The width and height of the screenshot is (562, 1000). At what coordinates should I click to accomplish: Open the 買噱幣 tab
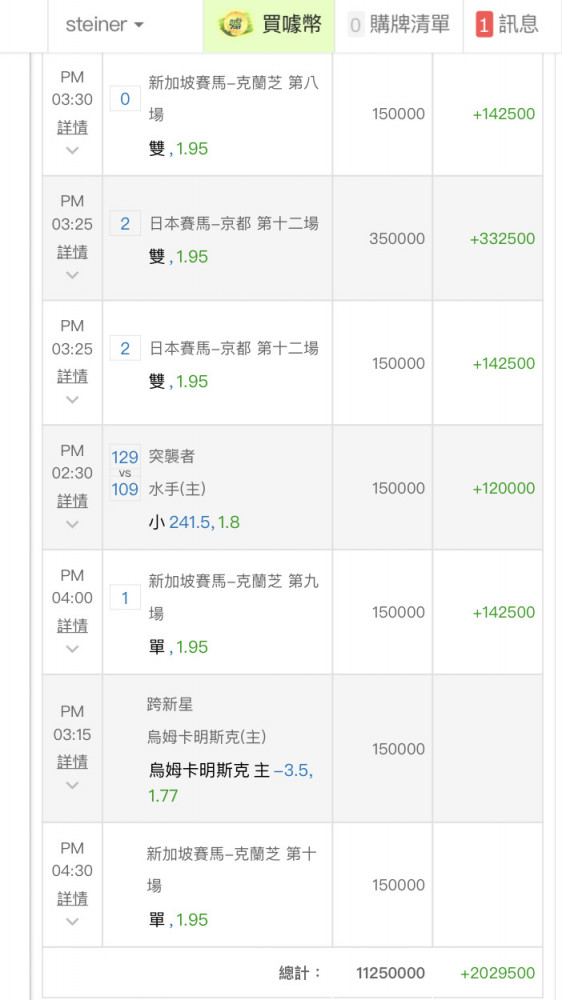pos(269,26)
